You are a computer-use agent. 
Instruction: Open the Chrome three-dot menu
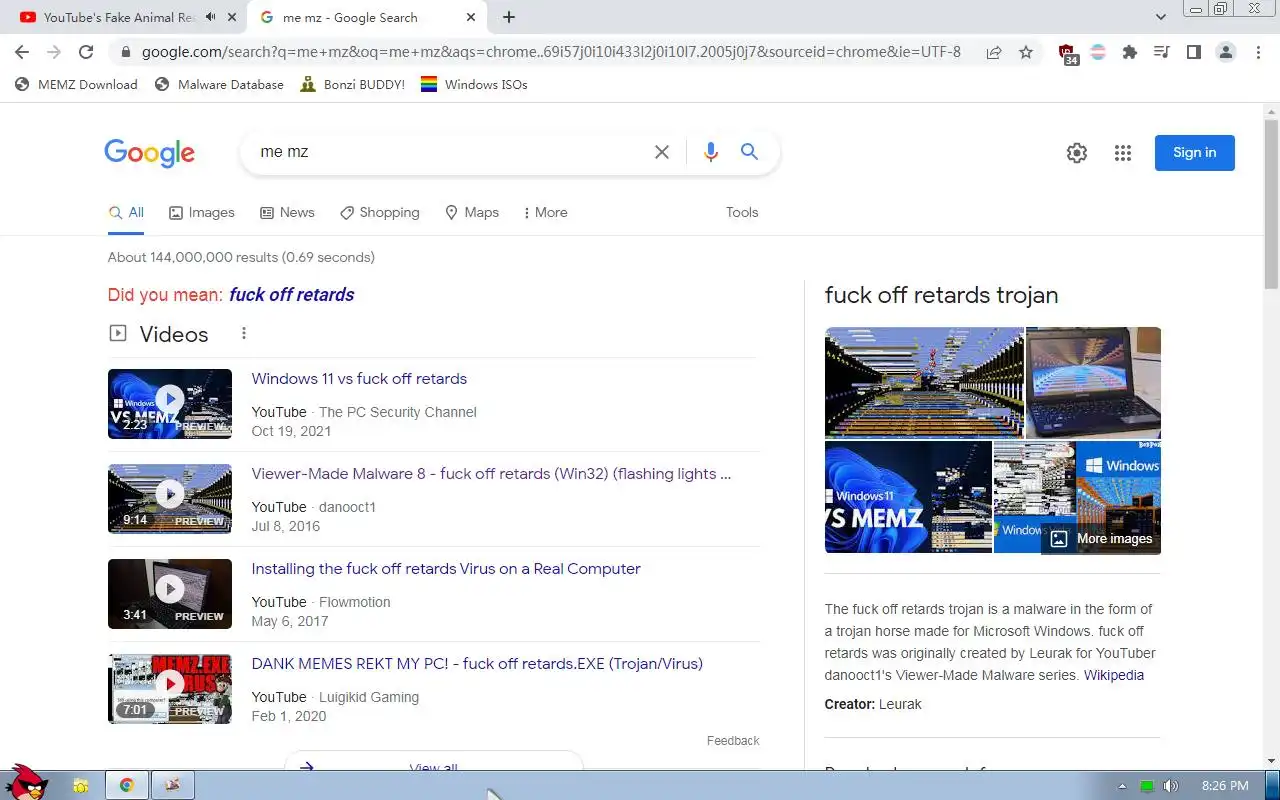tap(1258, 52)
